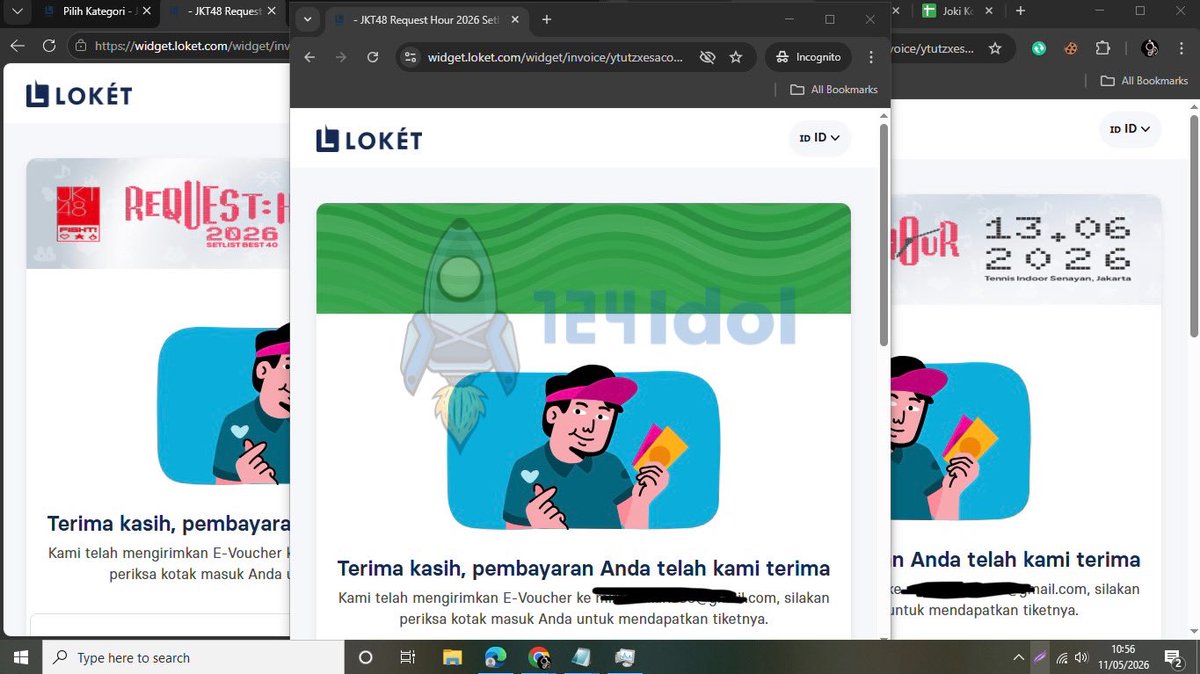Open All Bookmarks in the background window
Screen dimensions: 1200x674
(1144, 80)
